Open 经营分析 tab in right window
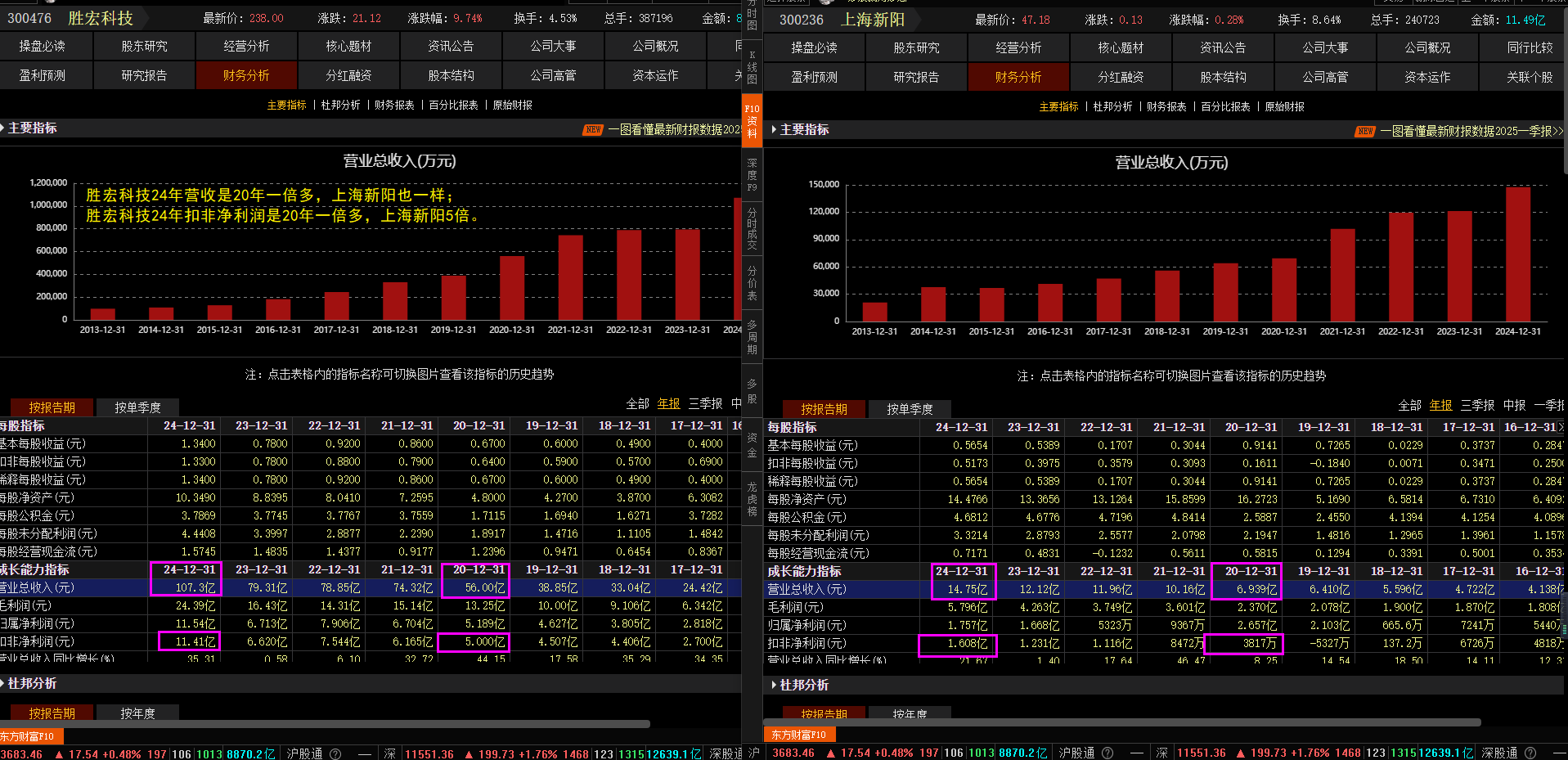 1018,48
